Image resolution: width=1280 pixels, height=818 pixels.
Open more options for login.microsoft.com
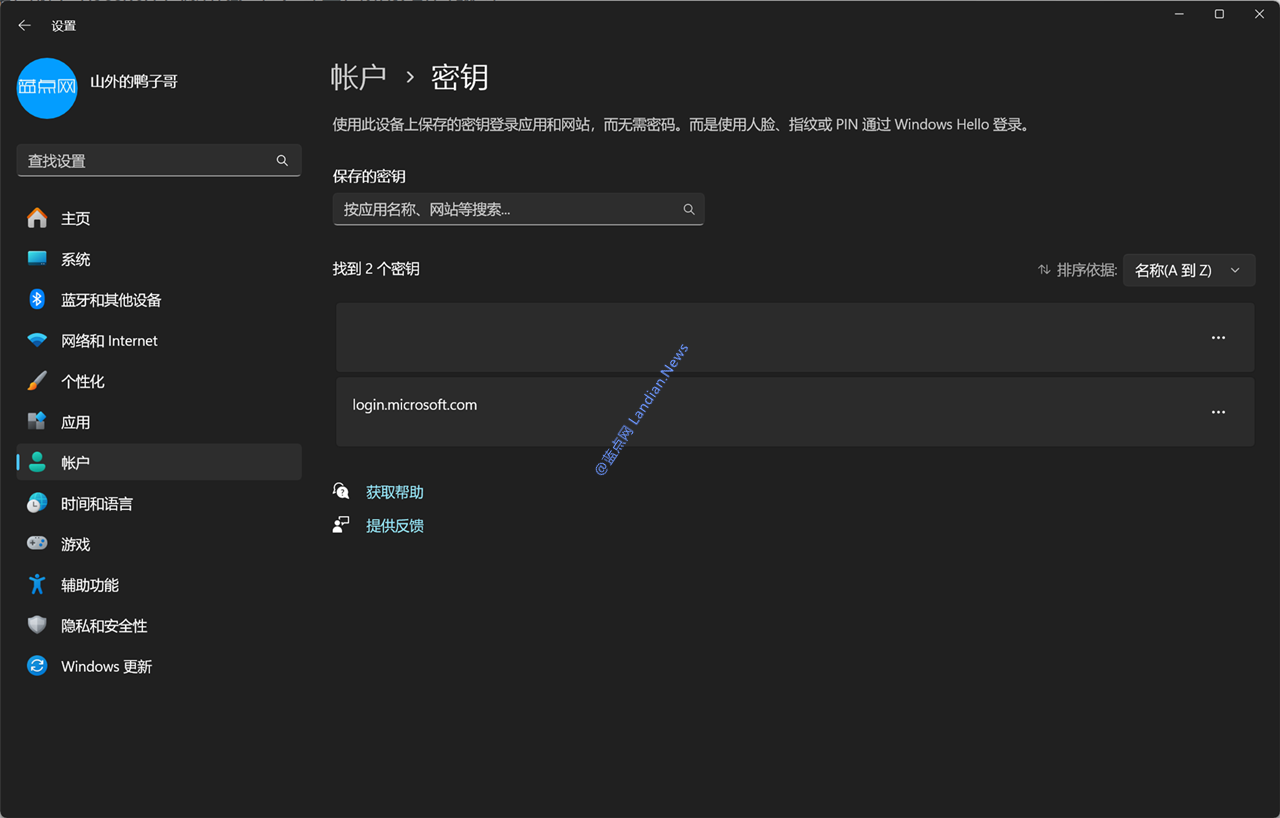[1218, 412]
